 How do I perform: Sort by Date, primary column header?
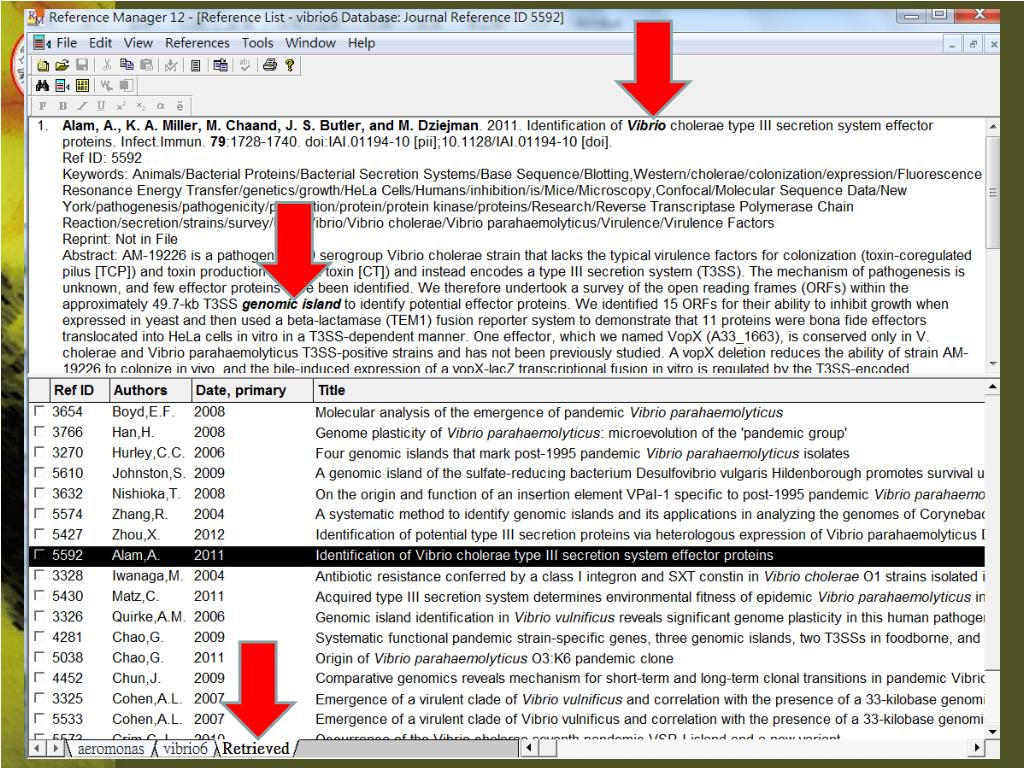252,390
